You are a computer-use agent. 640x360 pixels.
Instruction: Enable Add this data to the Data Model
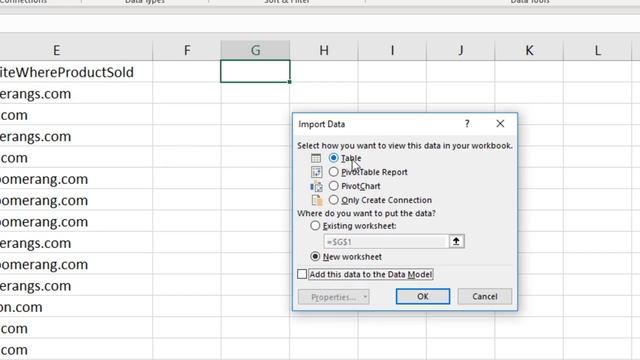[302, 274]
